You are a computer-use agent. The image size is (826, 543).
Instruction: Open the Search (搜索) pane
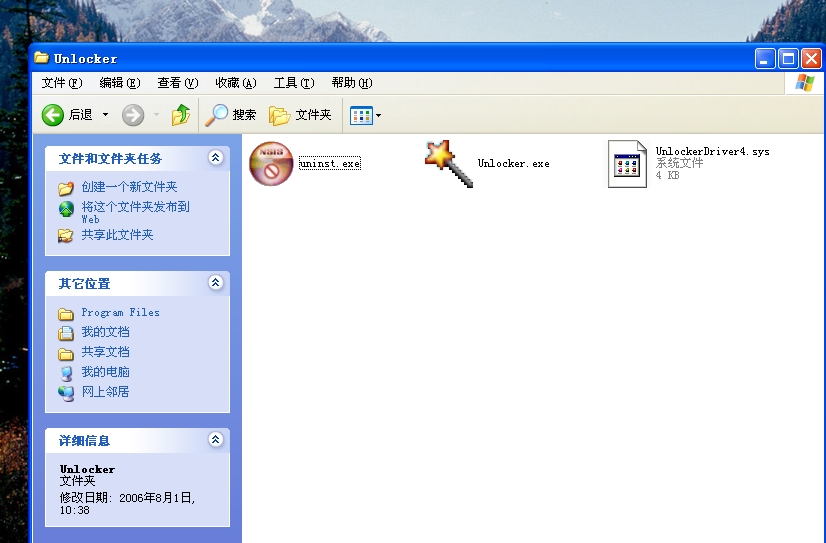tap(231, 115)
